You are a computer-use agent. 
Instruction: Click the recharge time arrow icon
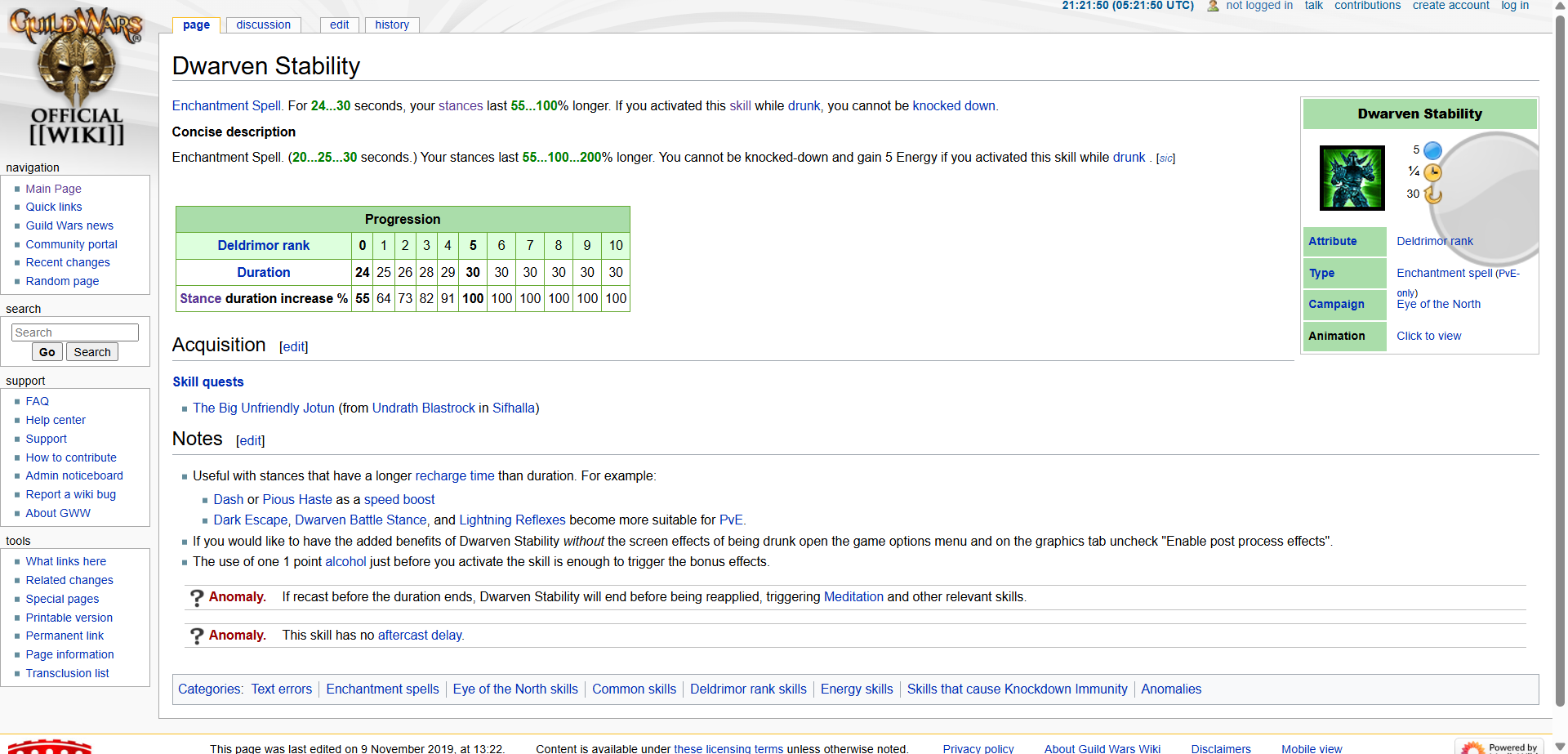point(1432,194)
